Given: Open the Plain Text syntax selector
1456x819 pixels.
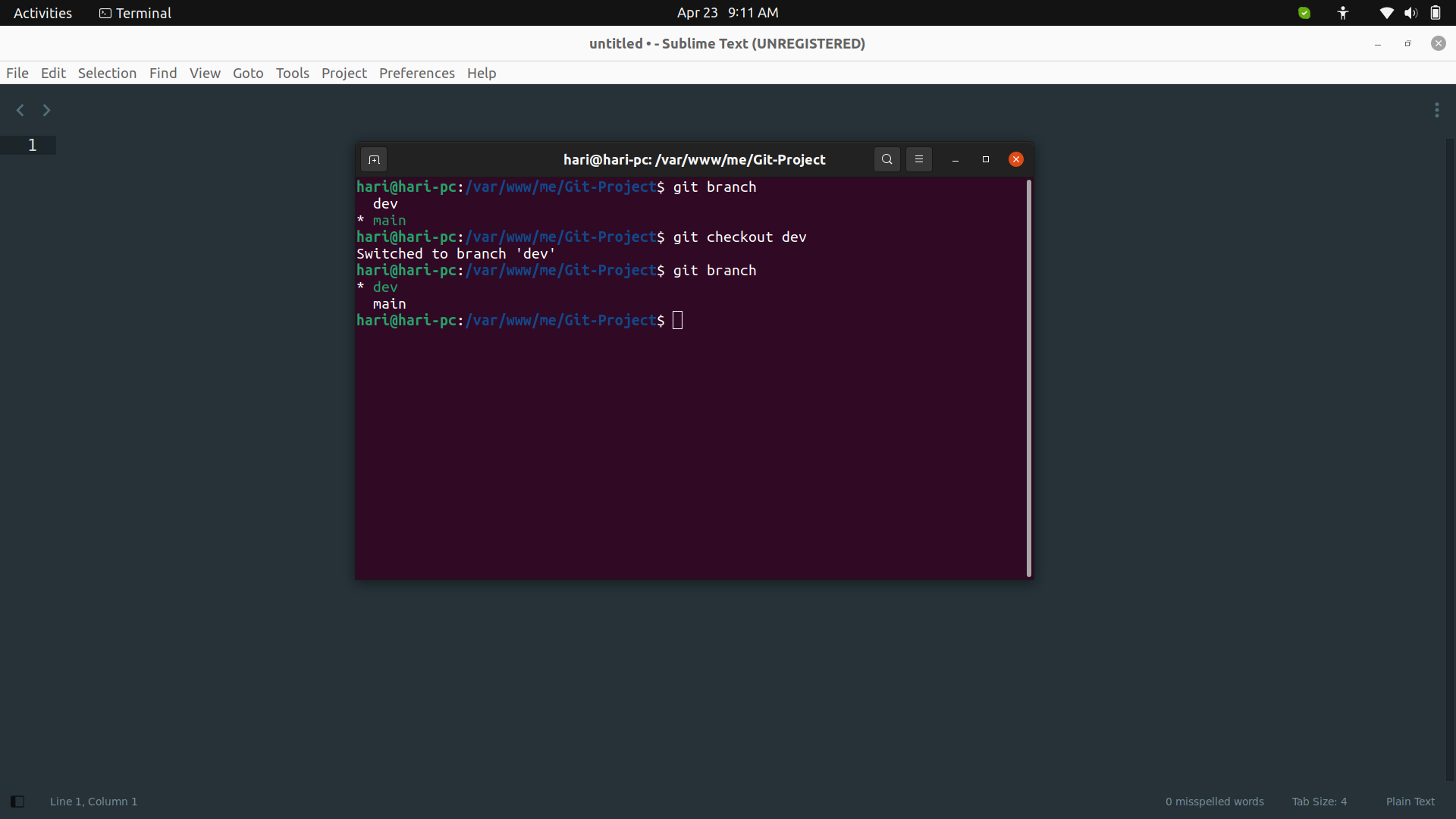Looking at the screenshot, I should point(1410,801).
